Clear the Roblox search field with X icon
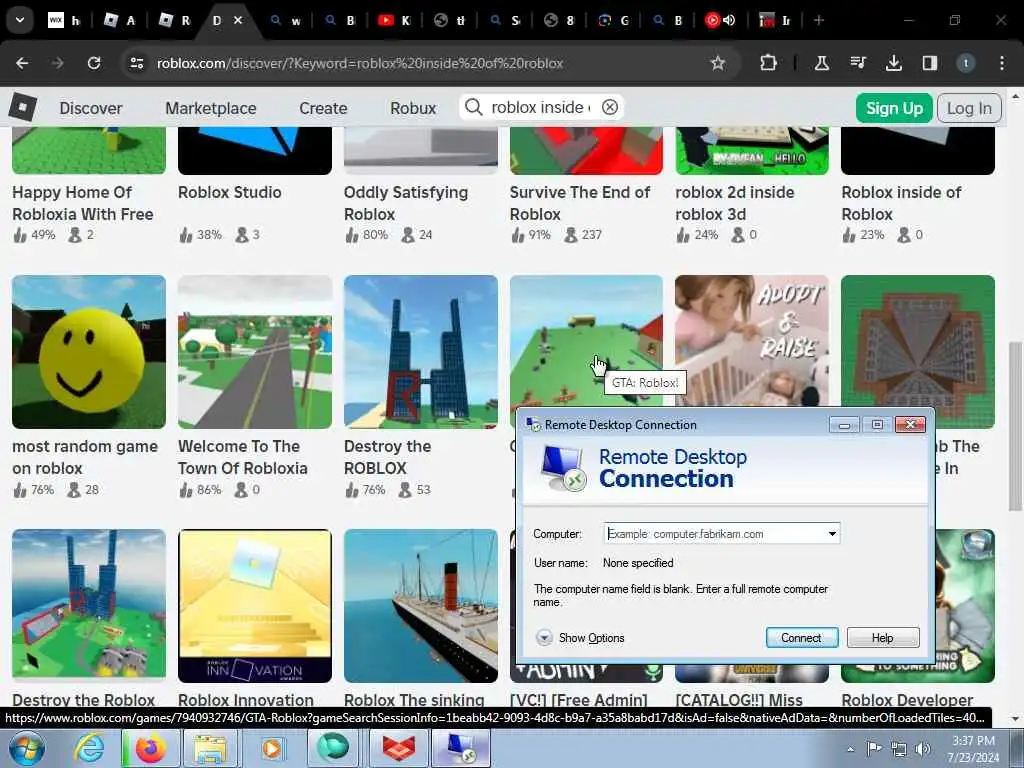Viewport: 1024px width, 768px height. (x=609, y=107)
